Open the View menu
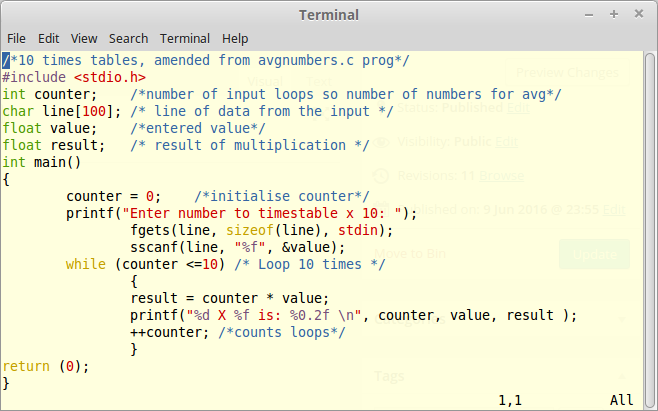The width and height of the screenshot is (658, 411). [x=83, y=38]
